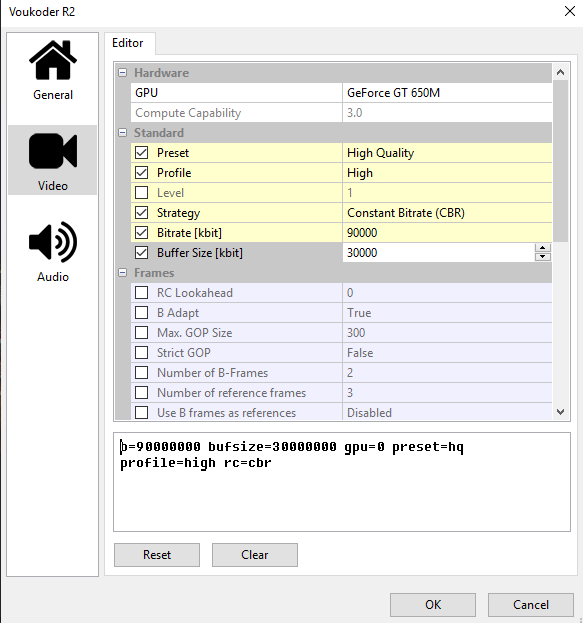Select the Video camera icon
This screenshot has height=623, width=583.
point(53,151)
